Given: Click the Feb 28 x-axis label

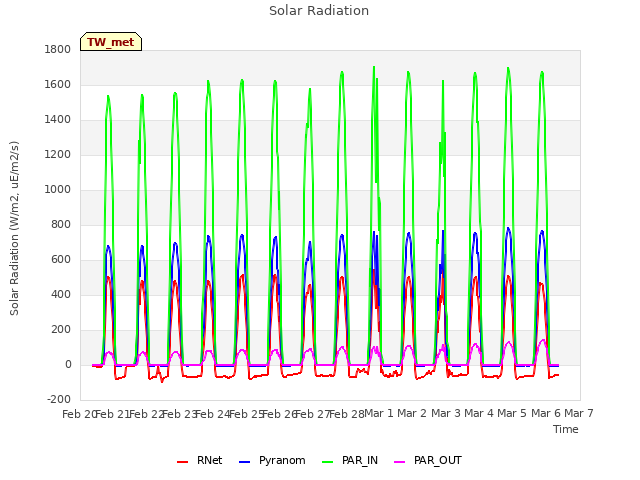Looking at the screenshot, I should pos(346,414).
